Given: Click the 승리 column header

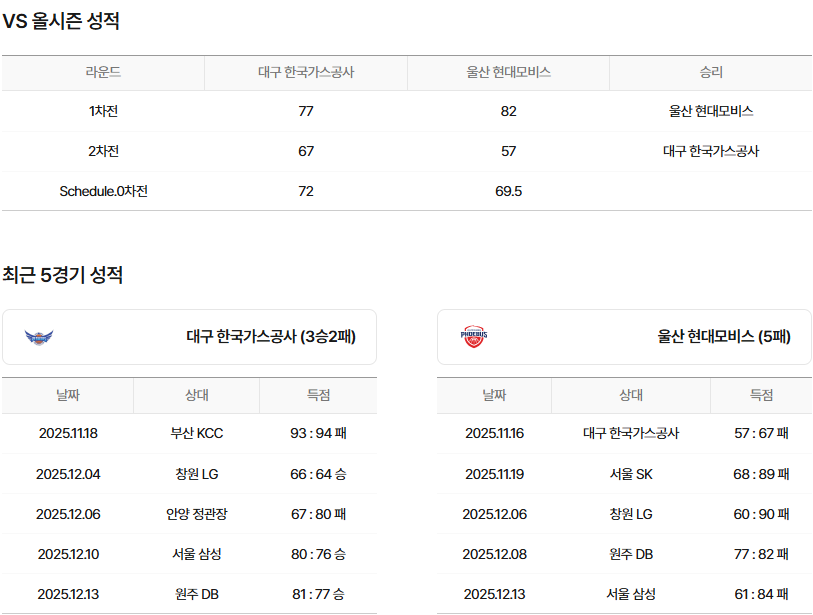Looking at the screenshot, I should coord(711,73).
